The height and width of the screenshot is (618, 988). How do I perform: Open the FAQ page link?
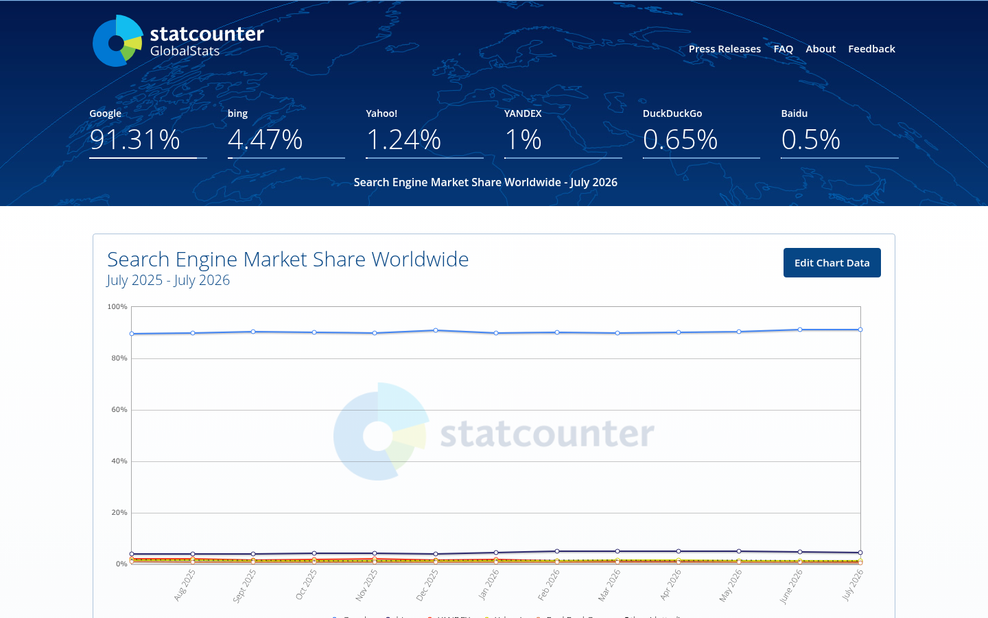point(783,49)
